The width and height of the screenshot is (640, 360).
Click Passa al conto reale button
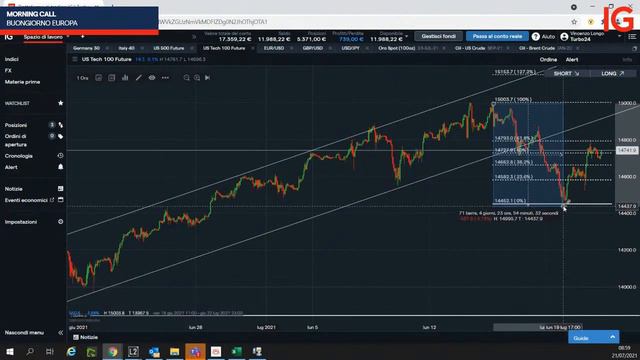coord(497,36)
